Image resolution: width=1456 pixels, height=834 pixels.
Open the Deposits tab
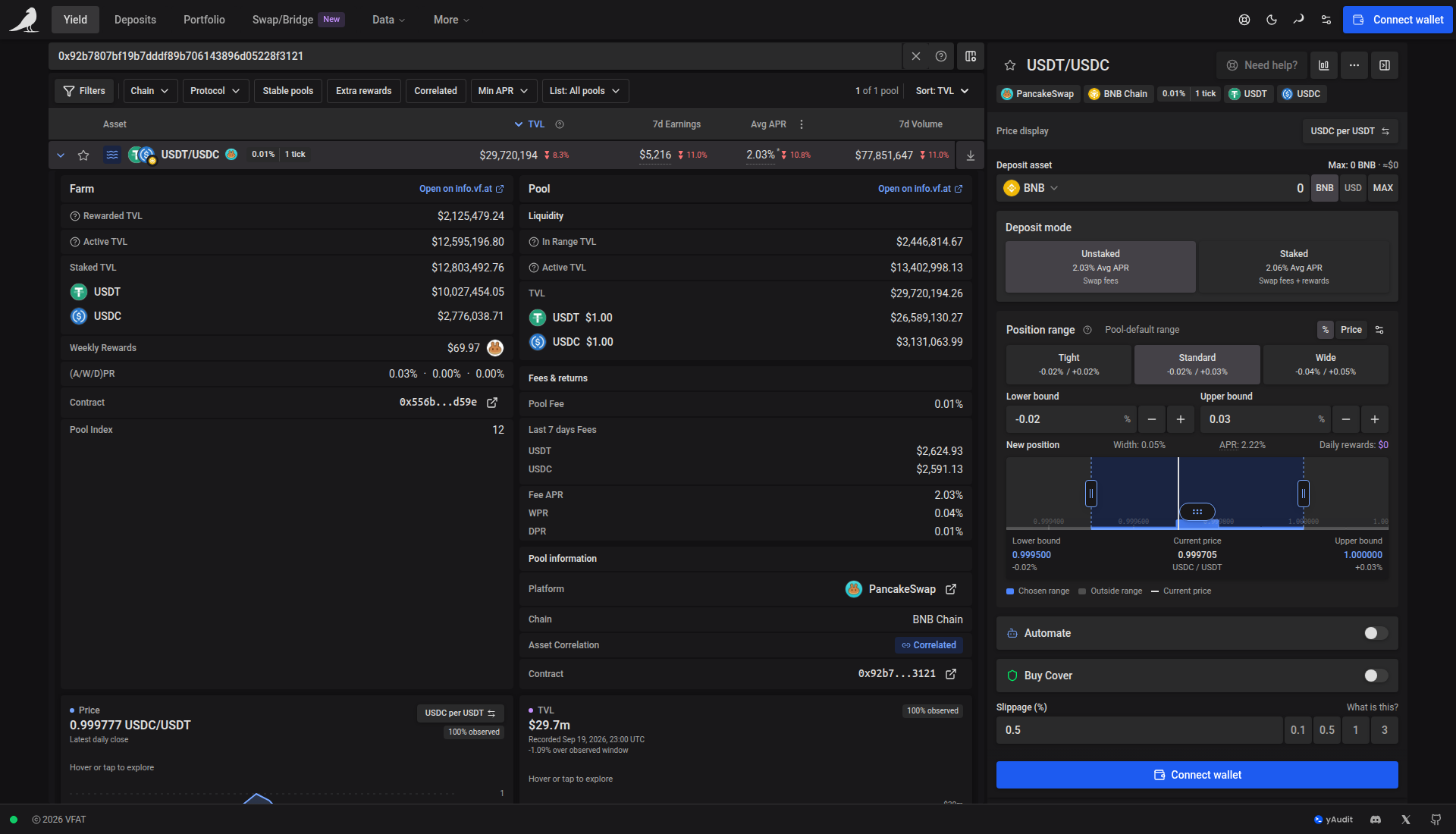(135, 20)
